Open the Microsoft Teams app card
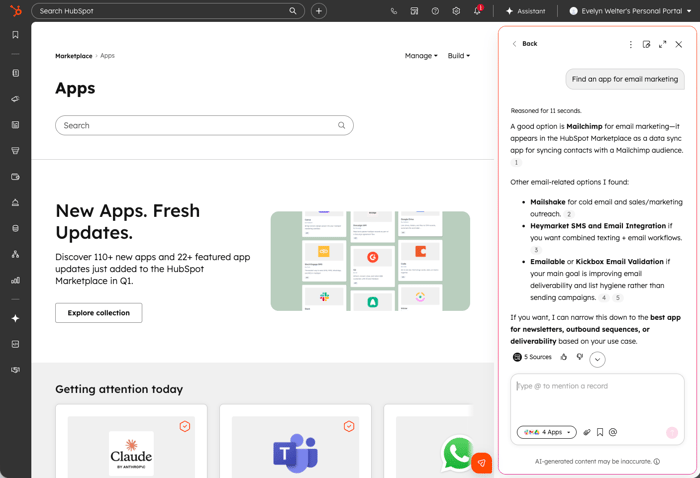Screen dimensions: 700x478 click(295, 442)
